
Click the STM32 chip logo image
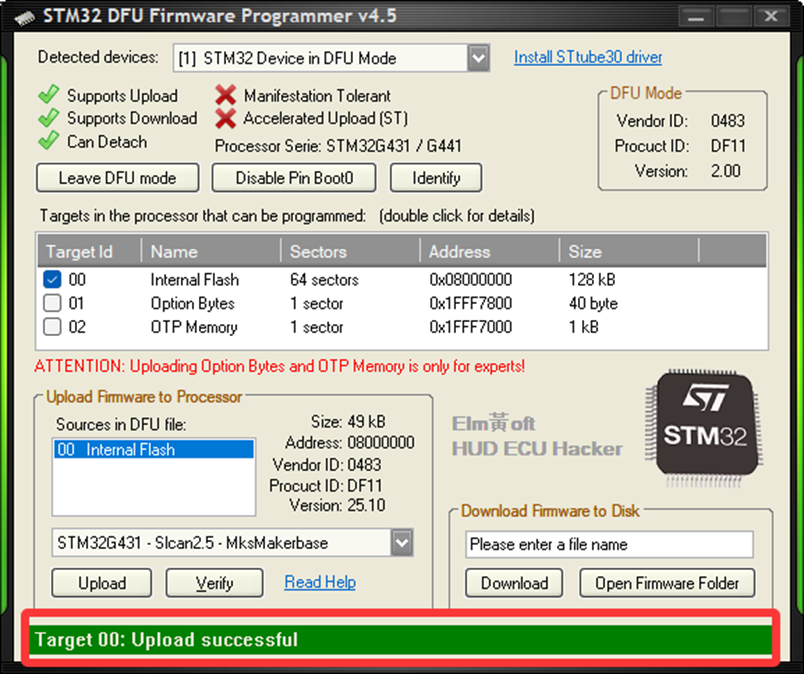pos(705,428)
